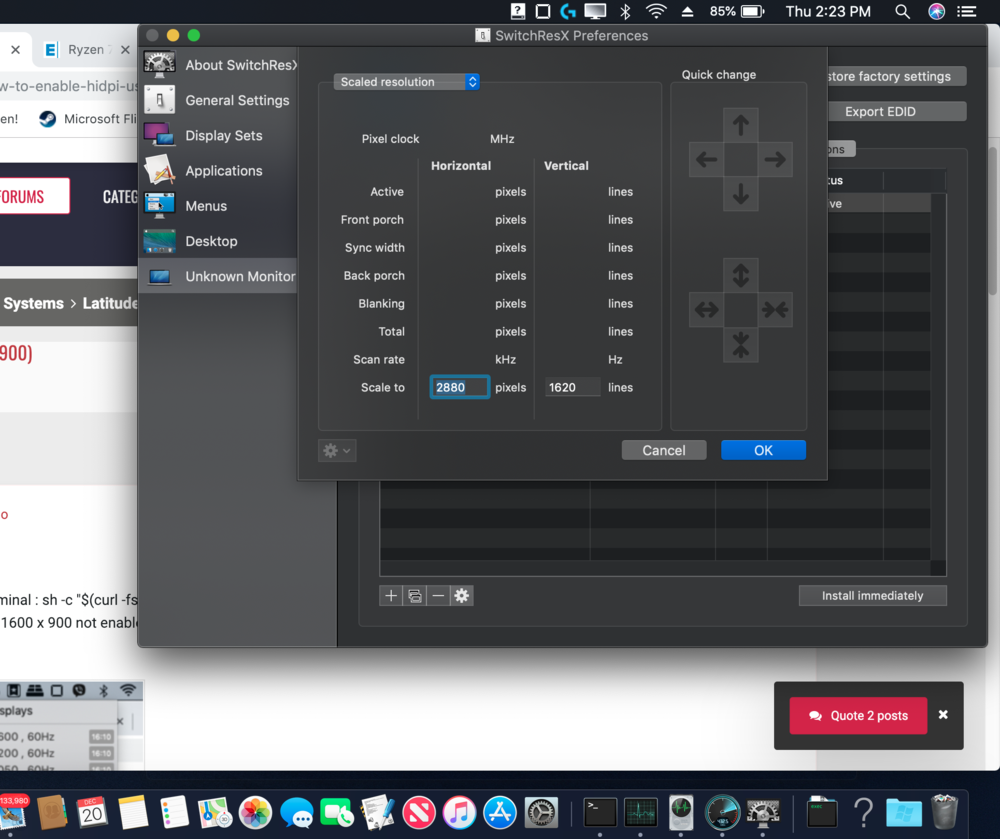Open Spotlight search in the menu bar
Viewport: 1000px width, 839px height.
coord(902,11)
